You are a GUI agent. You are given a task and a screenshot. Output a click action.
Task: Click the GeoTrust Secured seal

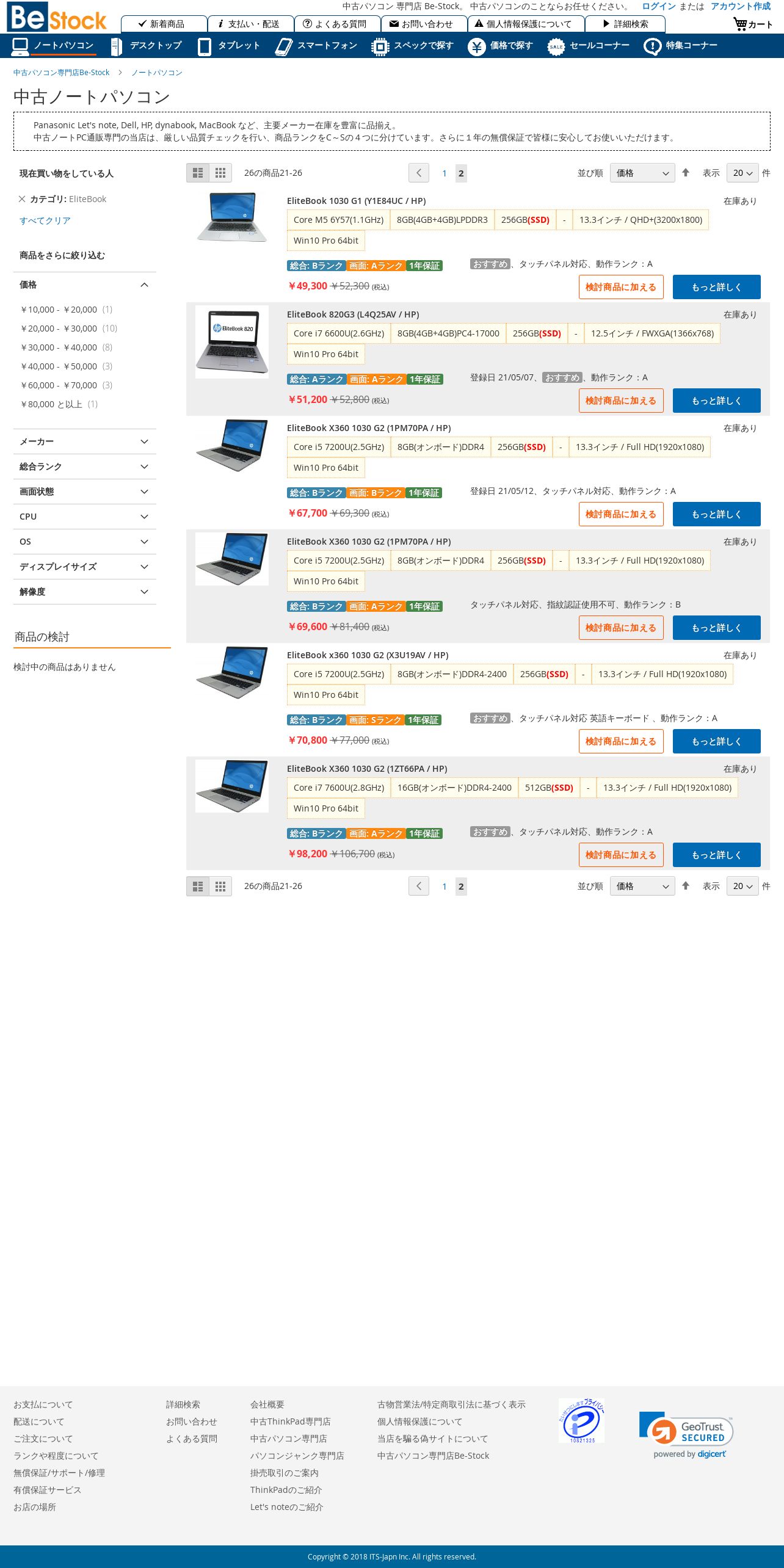pyautogui.click(x=686, y=1435)
